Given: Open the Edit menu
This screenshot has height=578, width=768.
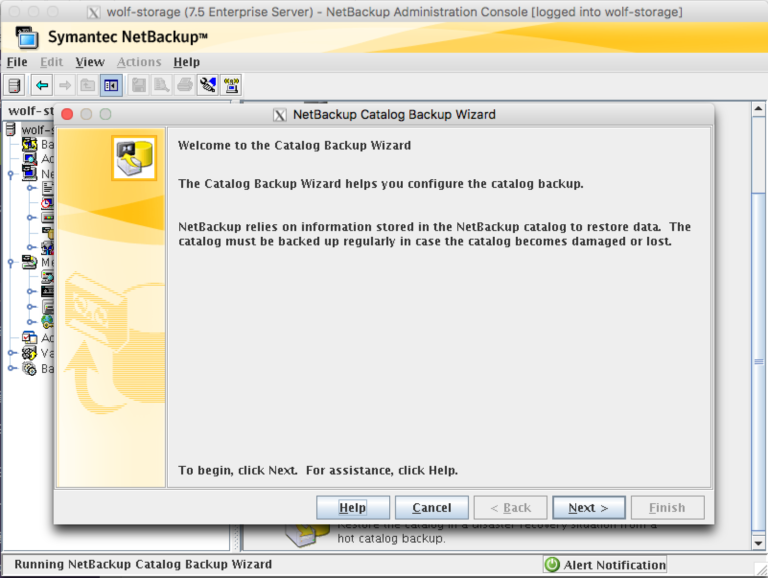Looking at the screenshot, I should point(51,62).
